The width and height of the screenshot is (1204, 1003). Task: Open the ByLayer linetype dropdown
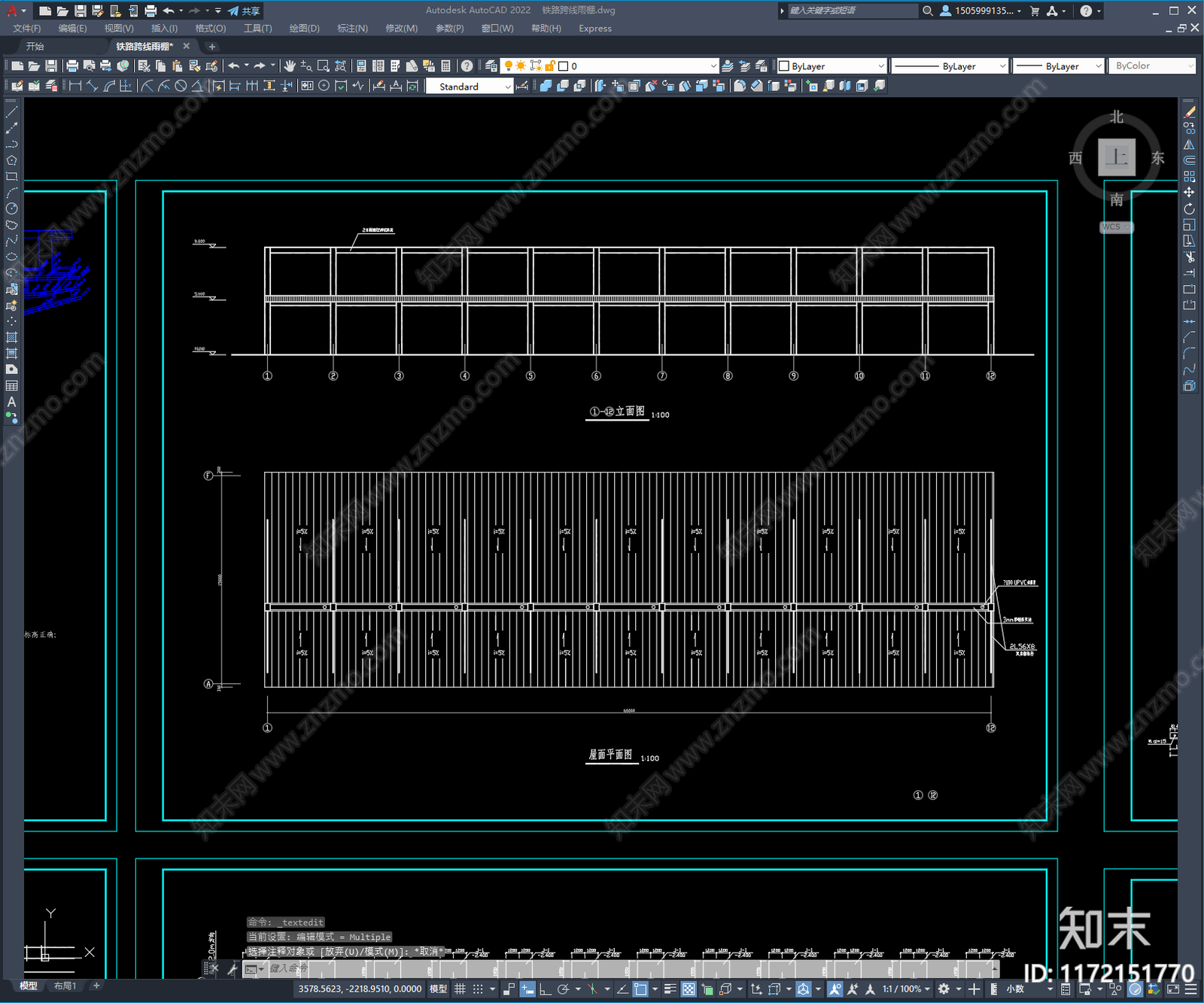(x=950, y=66)
